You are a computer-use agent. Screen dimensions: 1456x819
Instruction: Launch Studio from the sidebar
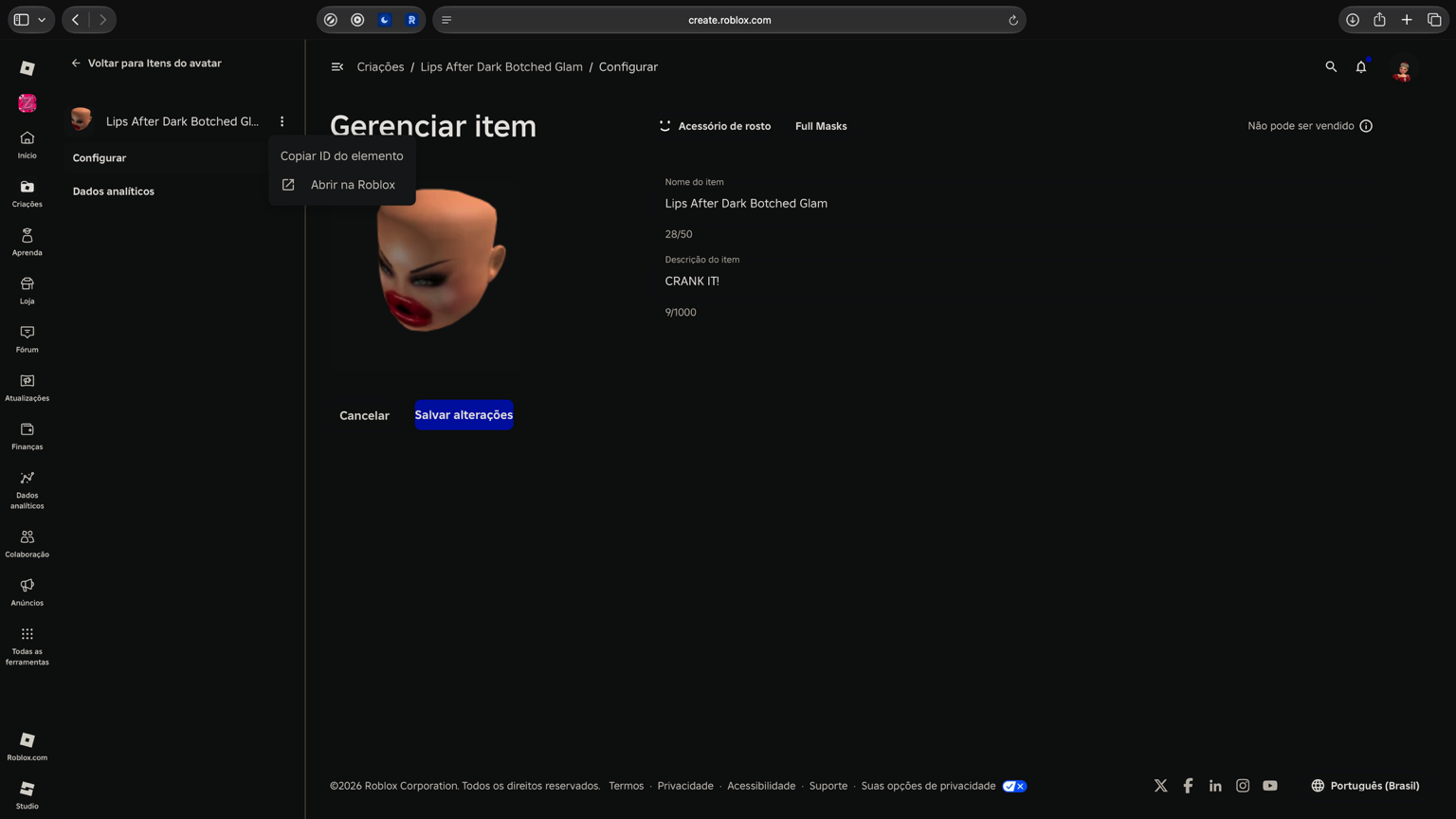point(27,794)
